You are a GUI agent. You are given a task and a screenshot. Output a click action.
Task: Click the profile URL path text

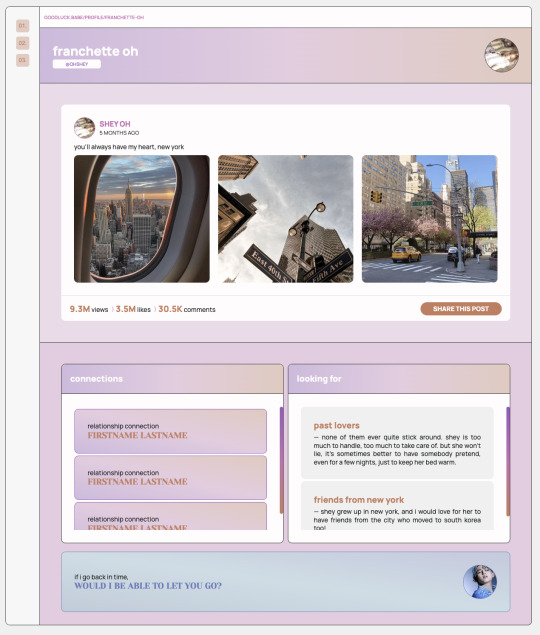(94, 17)
